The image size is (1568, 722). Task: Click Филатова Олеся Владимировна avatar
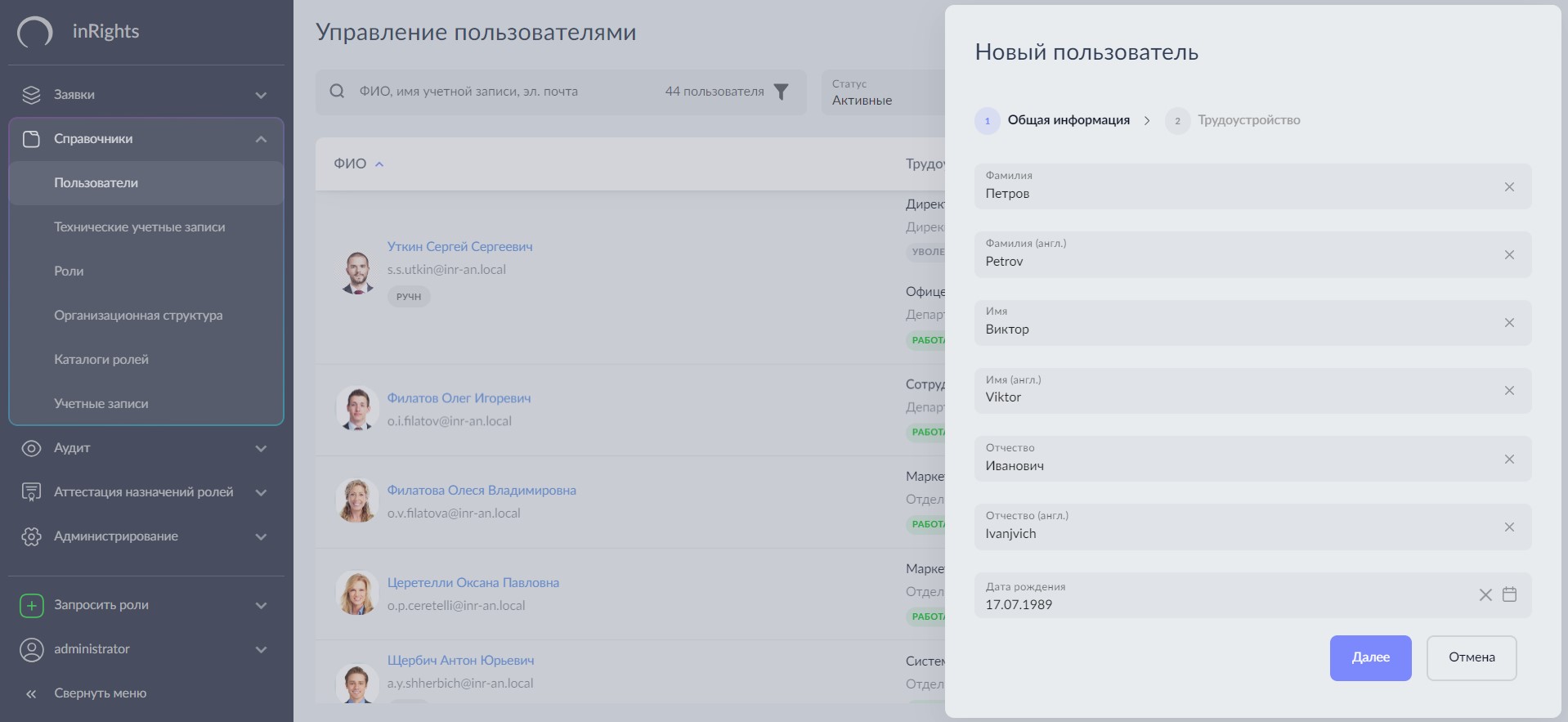coord(357,500)
